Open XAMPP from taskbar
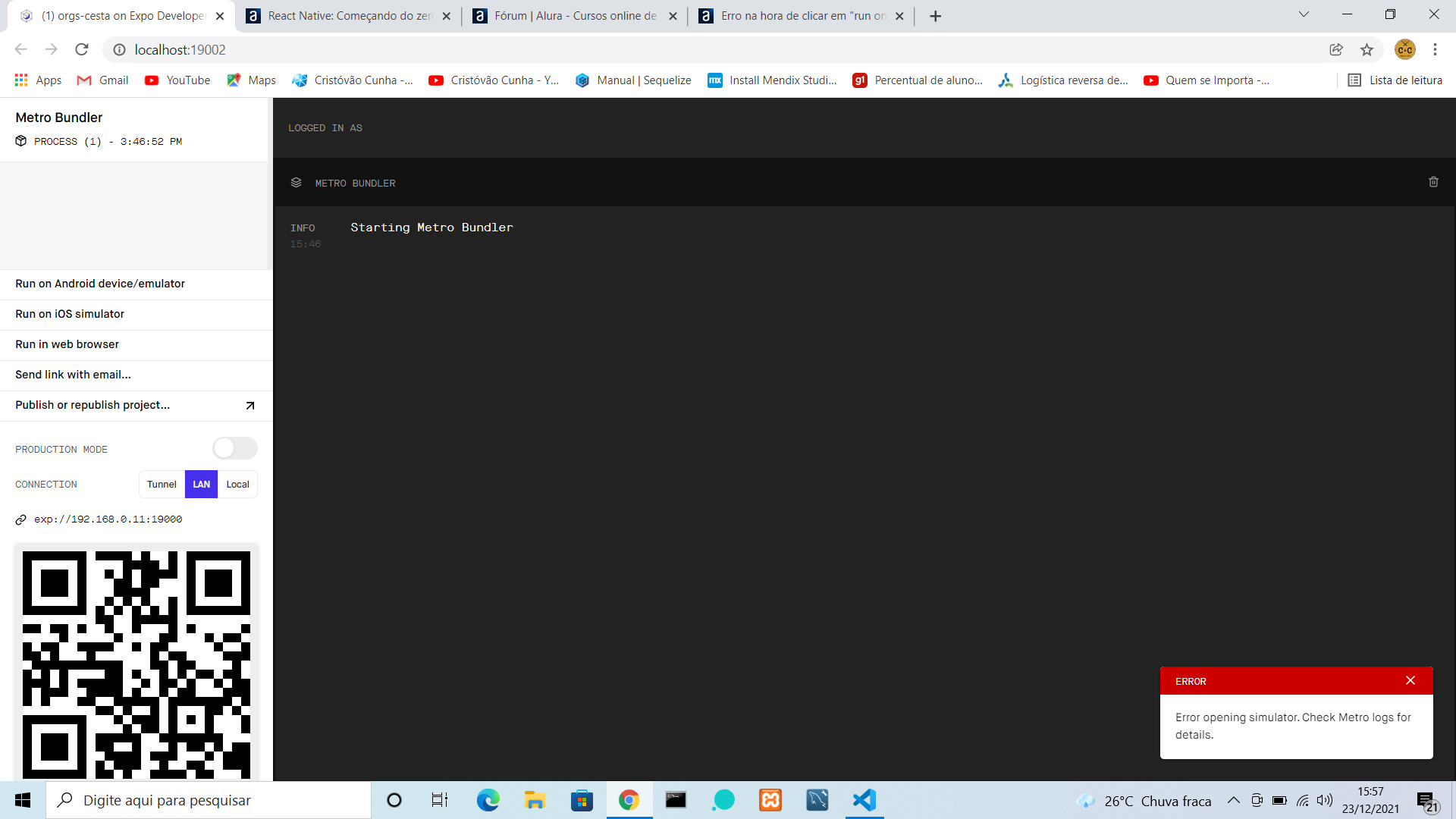 pos(770,800)
